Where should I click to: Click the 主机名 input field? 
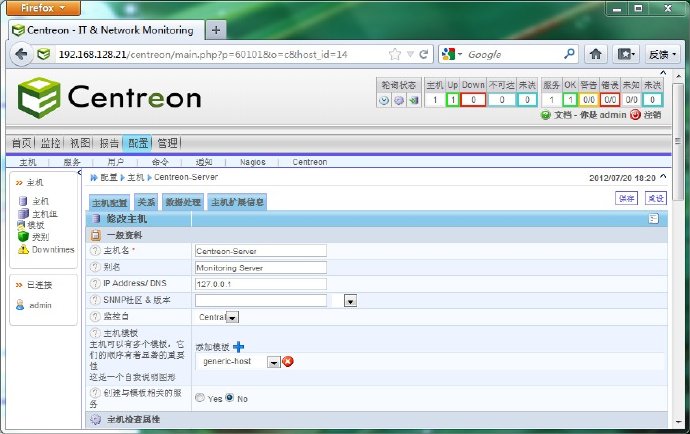261,251
